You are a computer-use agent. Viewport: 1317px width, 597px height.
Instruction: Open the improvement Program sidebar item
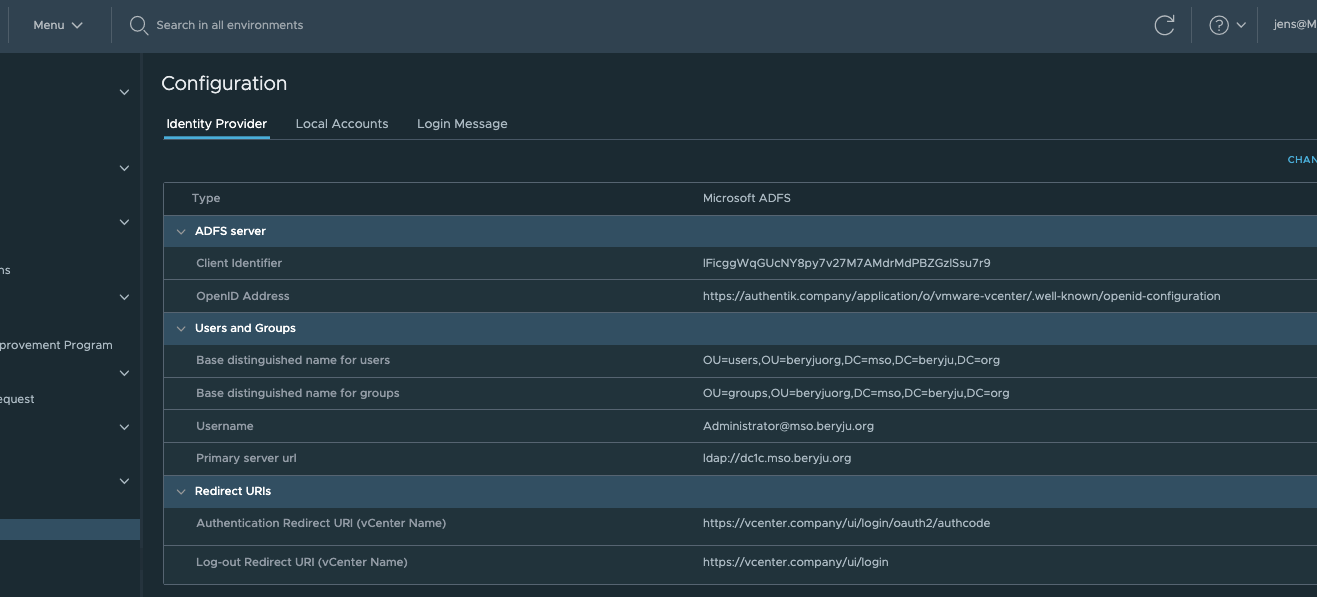coord(56,345)
